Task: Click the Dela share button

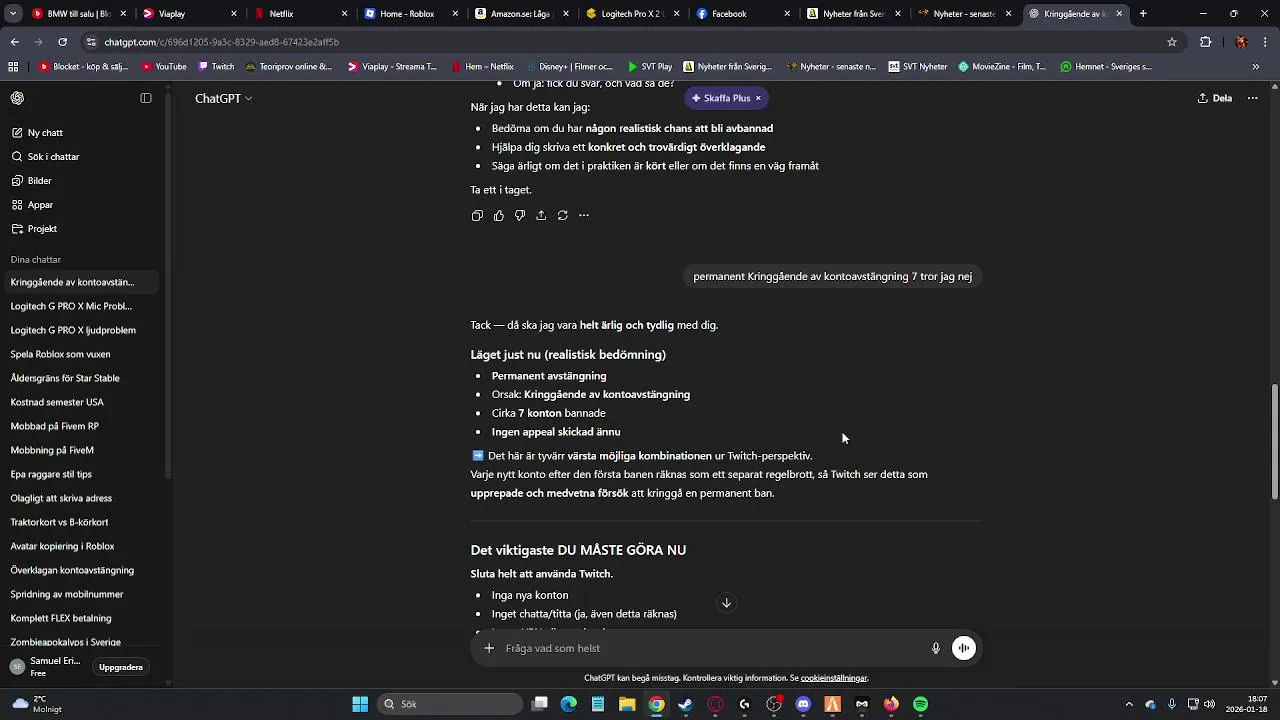Action: click(1214, 98)
